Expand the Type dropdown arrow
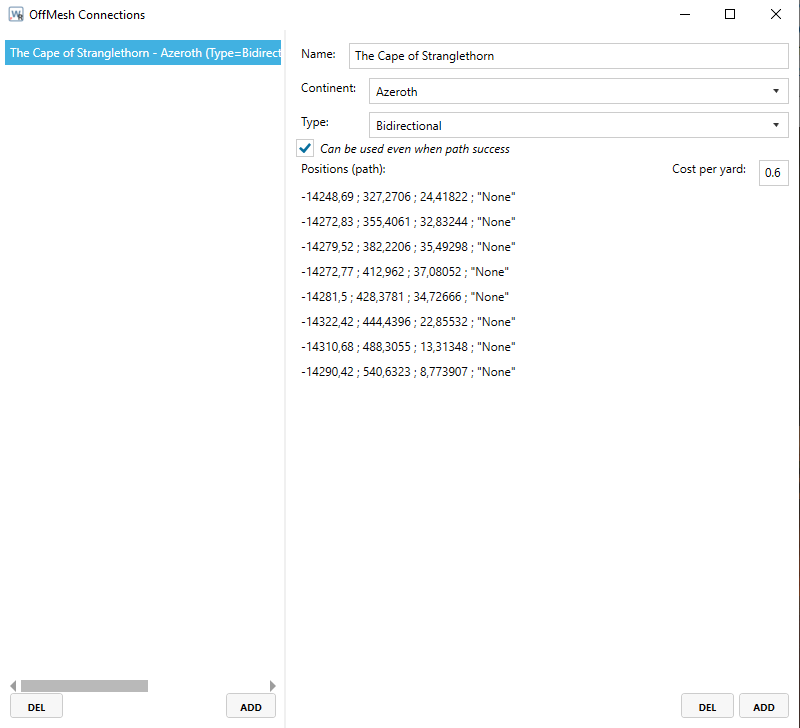 coord(776,126)
